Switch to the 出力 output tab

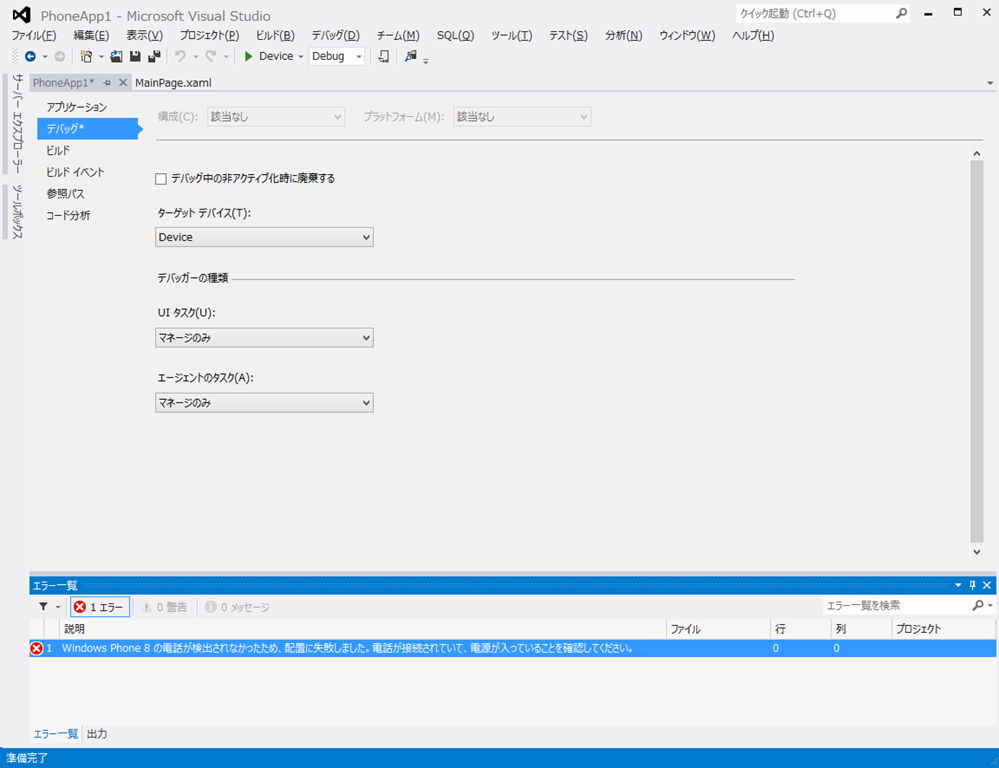[x=97, y=734]
